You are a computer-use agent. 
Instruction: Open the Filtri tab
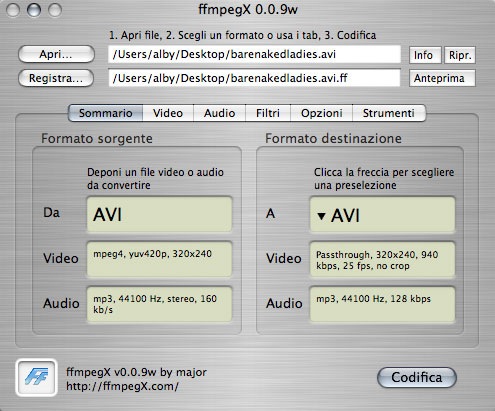(268, 113)
